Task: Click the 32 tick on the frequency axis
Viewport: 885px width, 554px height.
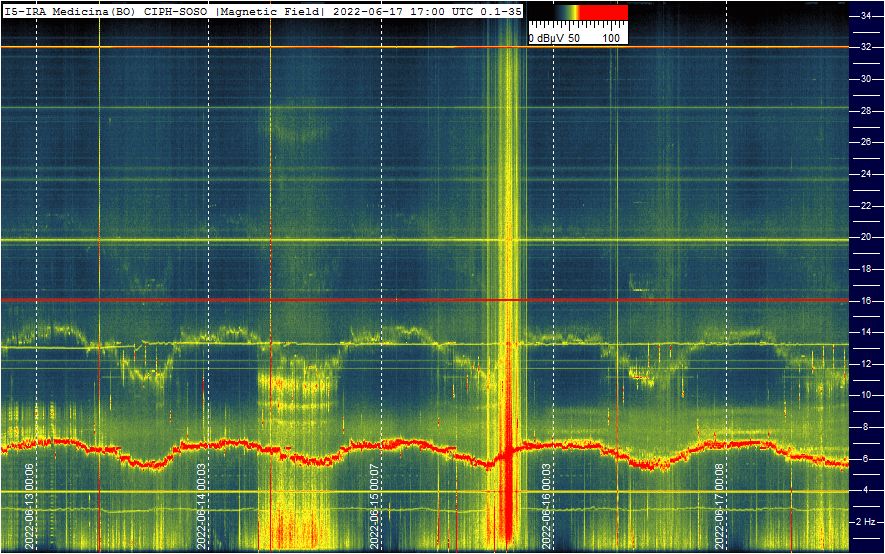Action: 865,47
